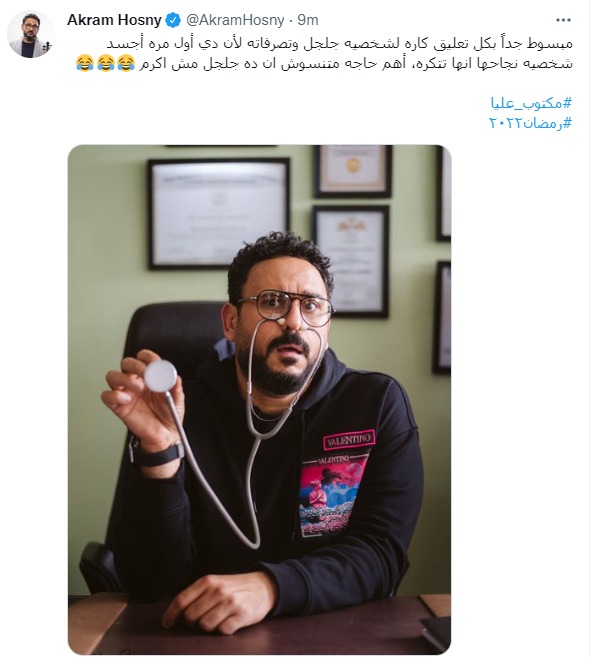Click the stethoscope disc held in hand

(x=160, y=376)
